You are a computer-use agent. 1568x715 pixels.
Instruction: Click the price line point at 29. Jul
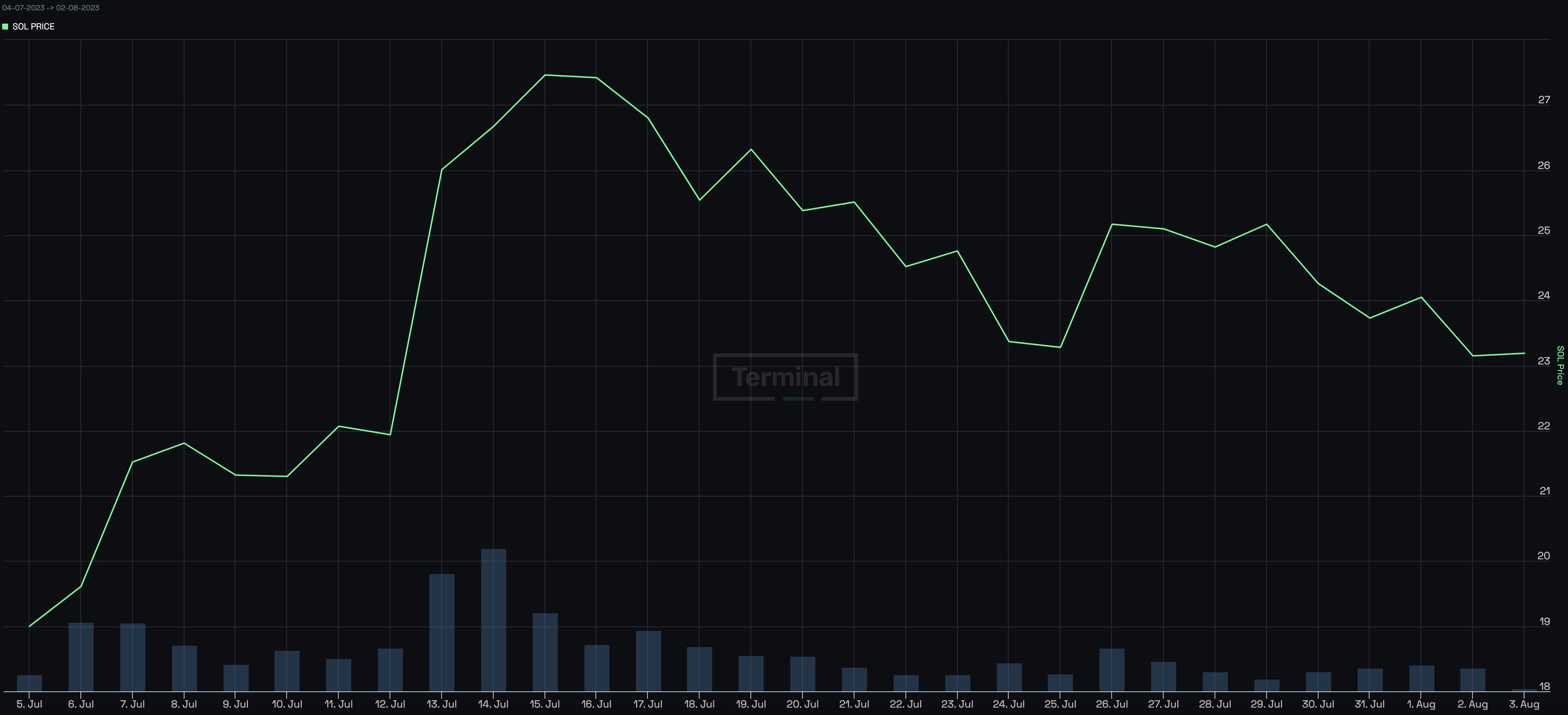point(1267,225)
